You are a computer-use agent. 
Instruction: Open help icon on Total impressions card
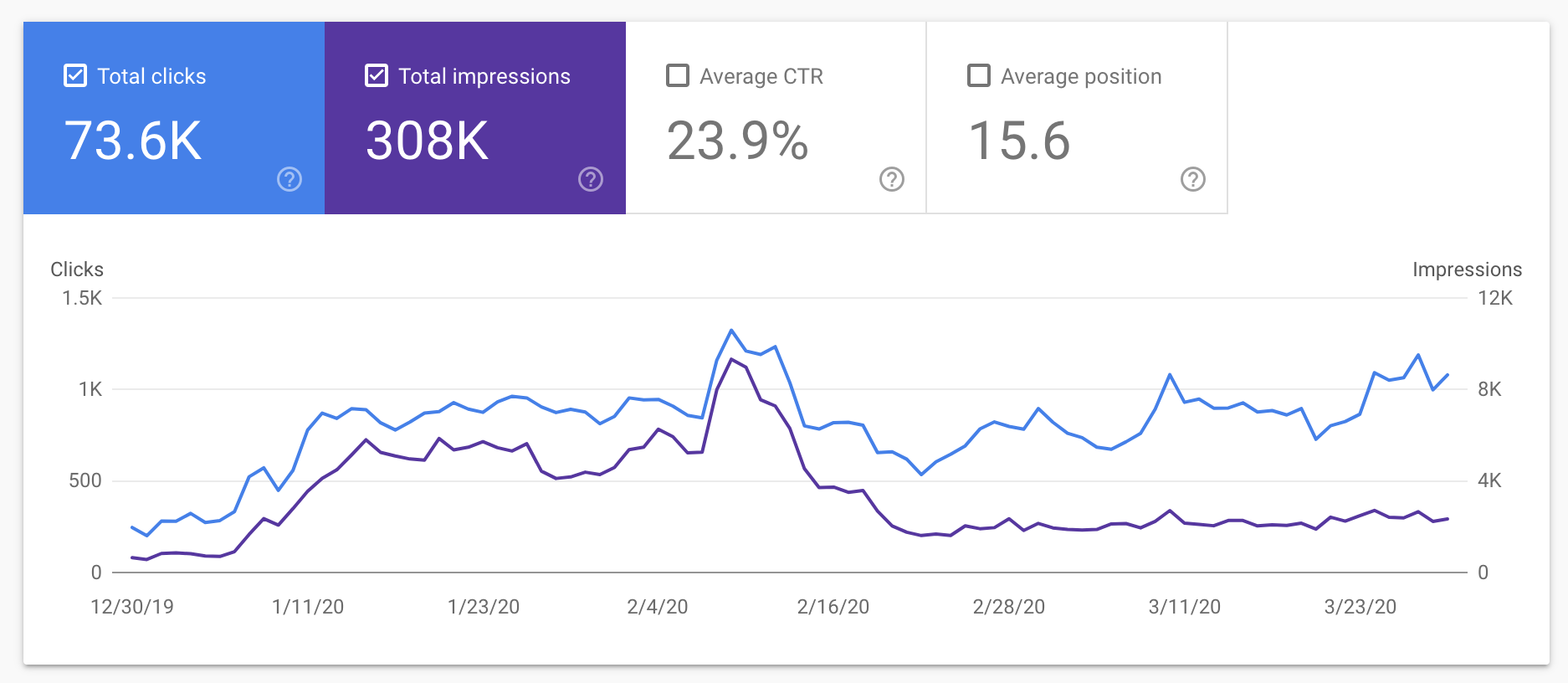pyautogui.click(x=591, y=179)
